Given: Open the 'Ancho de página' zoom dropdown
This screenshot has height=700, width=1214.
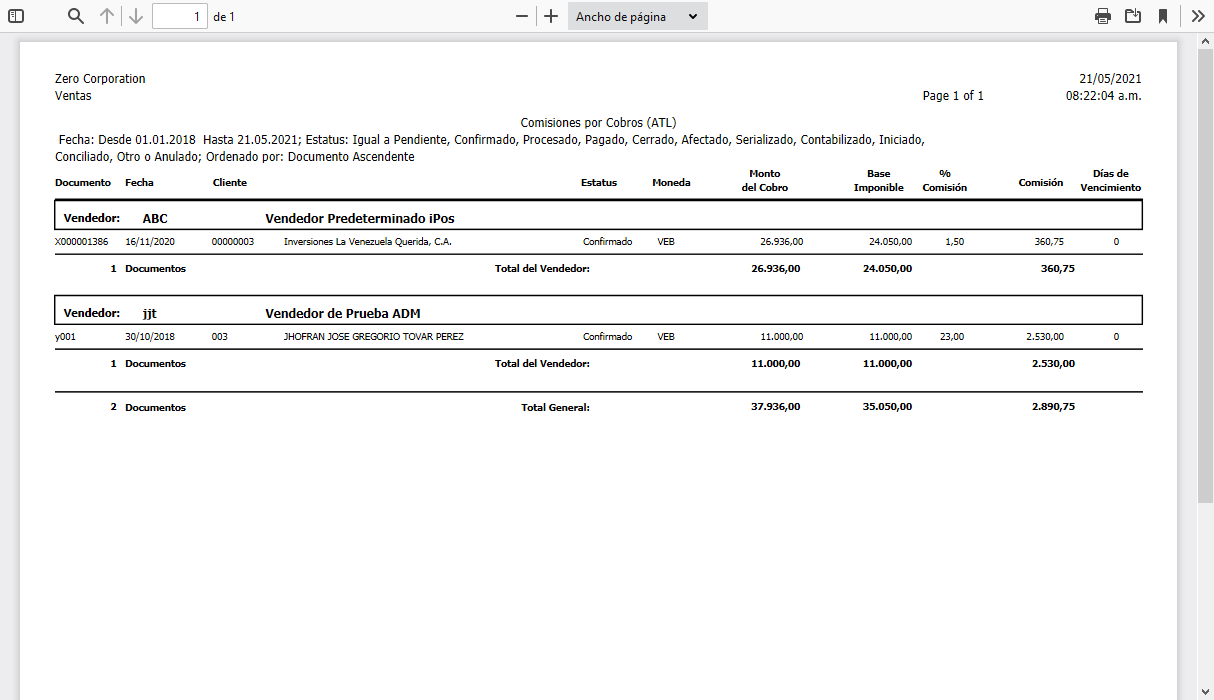Looking at the screenshot, I should pyautogui.click(x=637, y=16).
